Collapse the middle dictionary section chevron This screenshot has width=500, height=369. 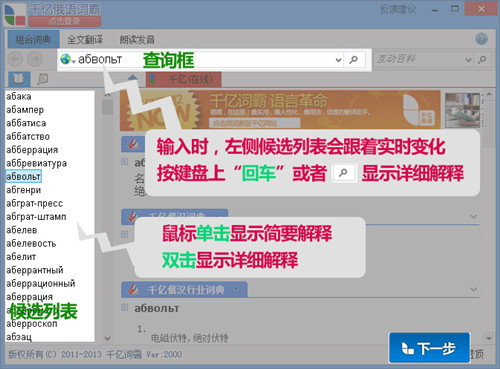coord(474,217)
